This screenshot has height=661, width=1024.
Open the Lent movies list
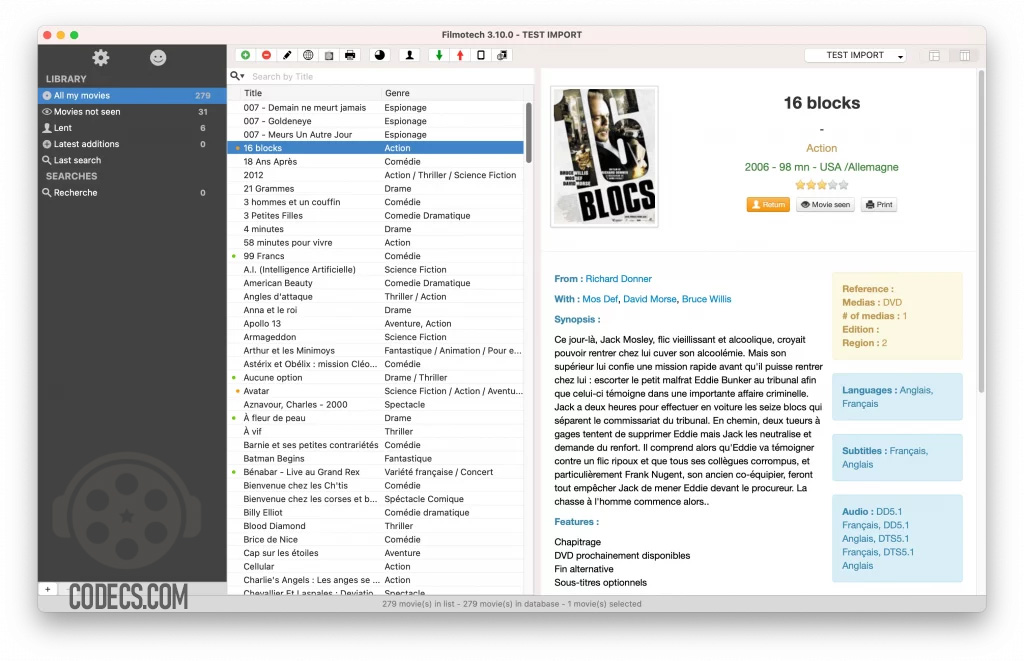(133, 128)
